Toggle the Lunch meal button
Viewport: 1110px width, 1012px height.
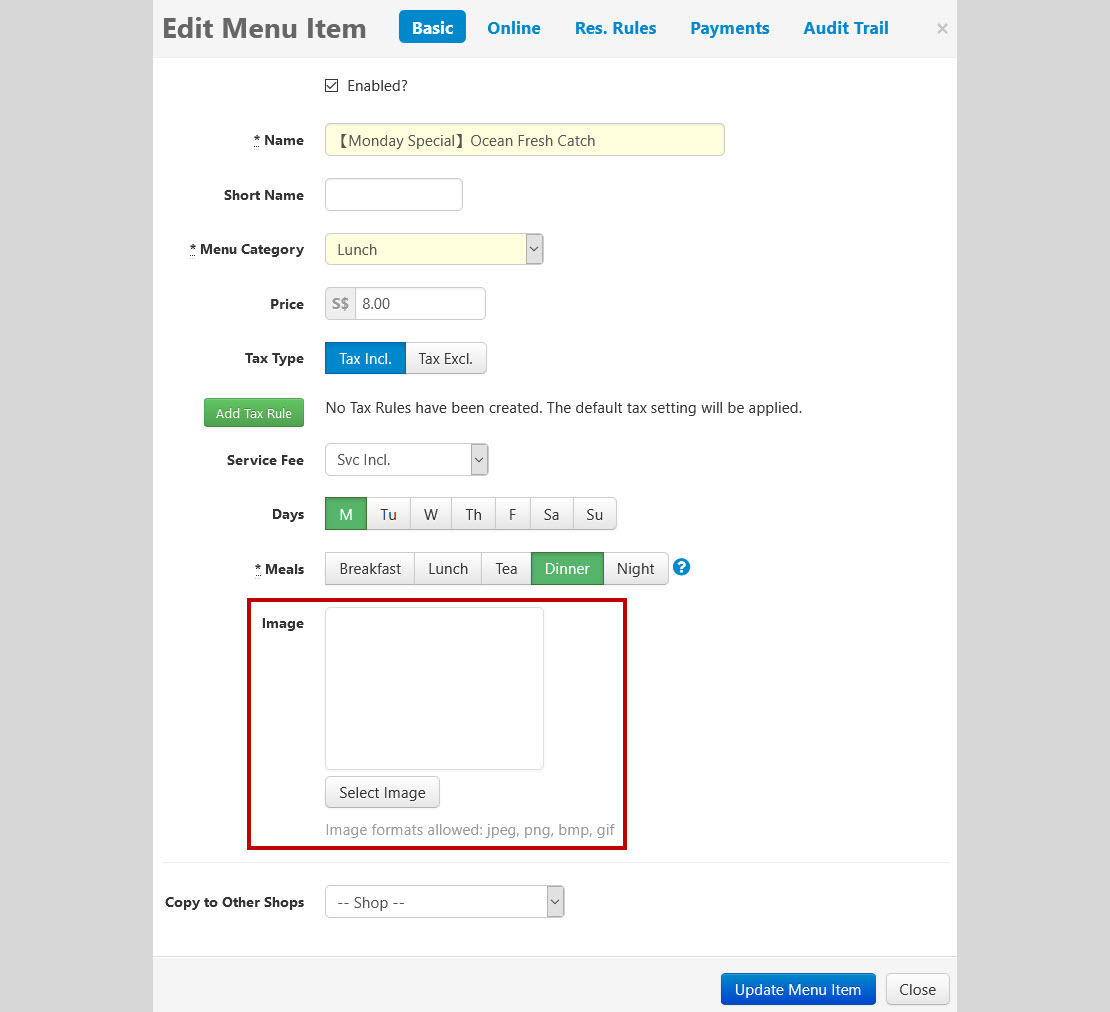click(x=448, y=568)
